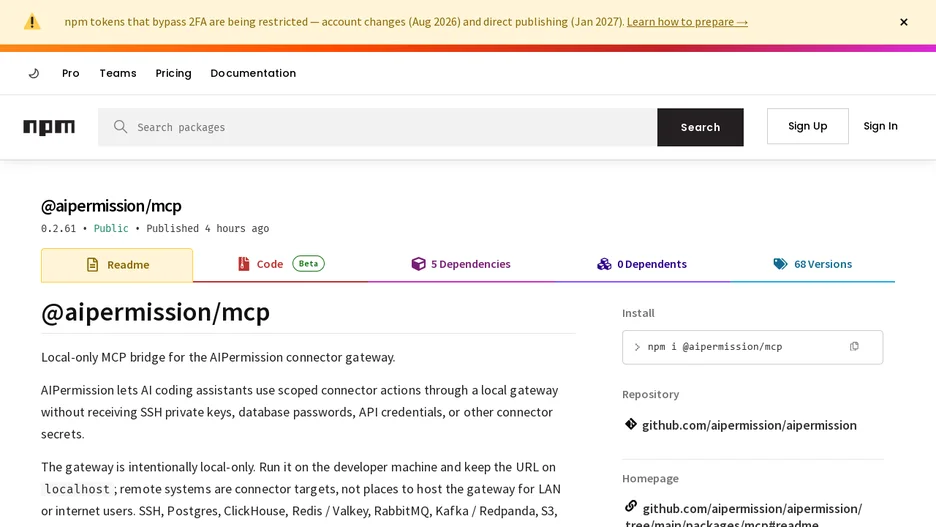Click the npm logo

(x=49, y=127)
